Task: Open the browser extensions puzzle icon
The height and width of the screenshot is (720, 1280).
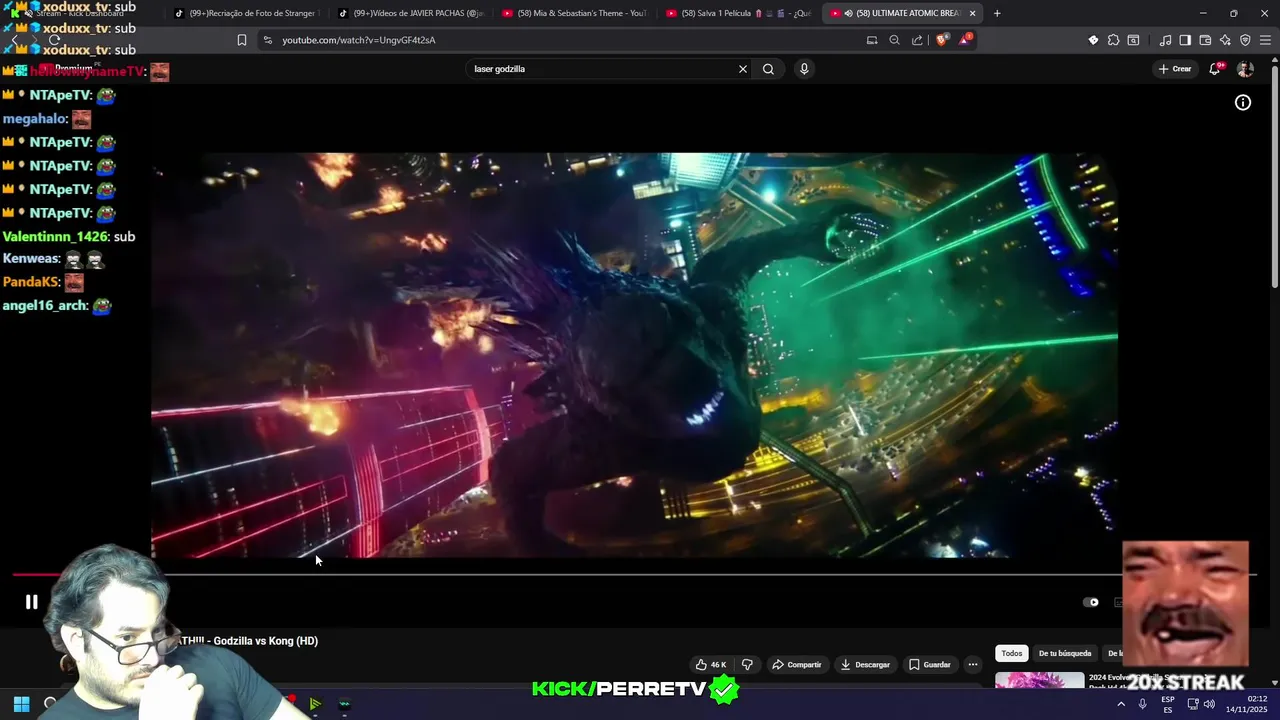Action: [x=1113, y=40]
